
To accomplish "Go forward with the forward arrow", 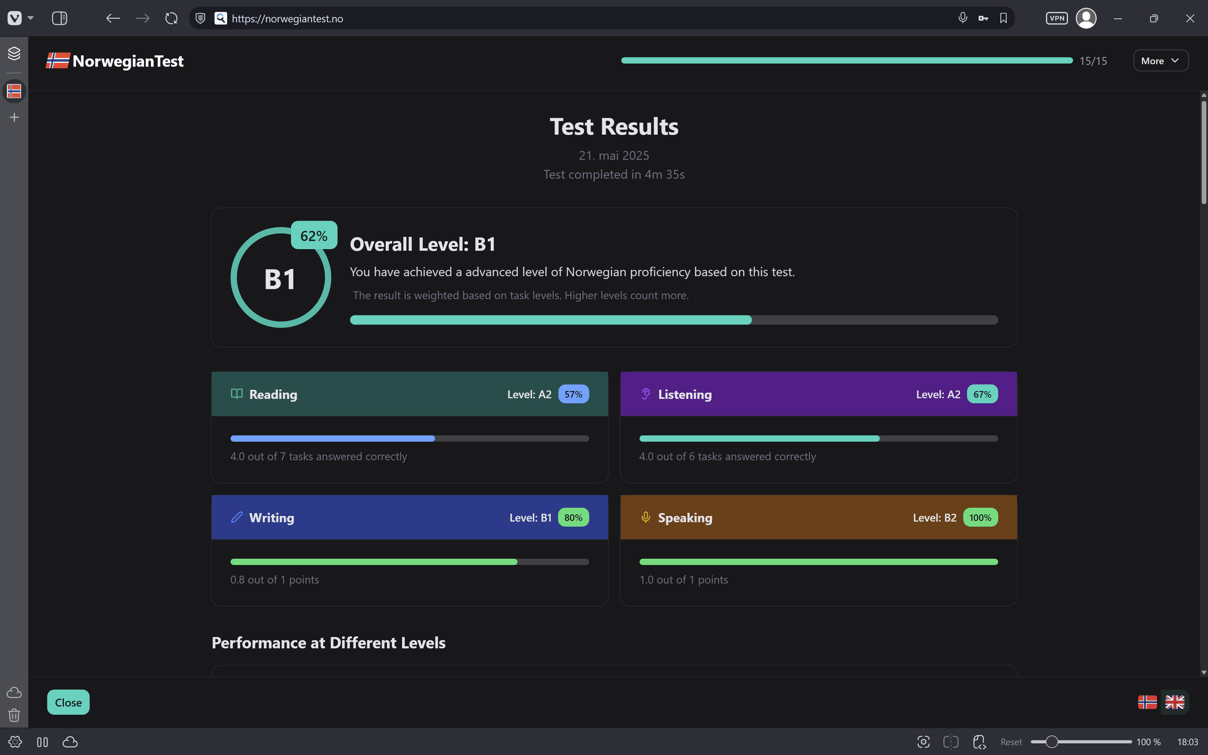I will point(142,18).
